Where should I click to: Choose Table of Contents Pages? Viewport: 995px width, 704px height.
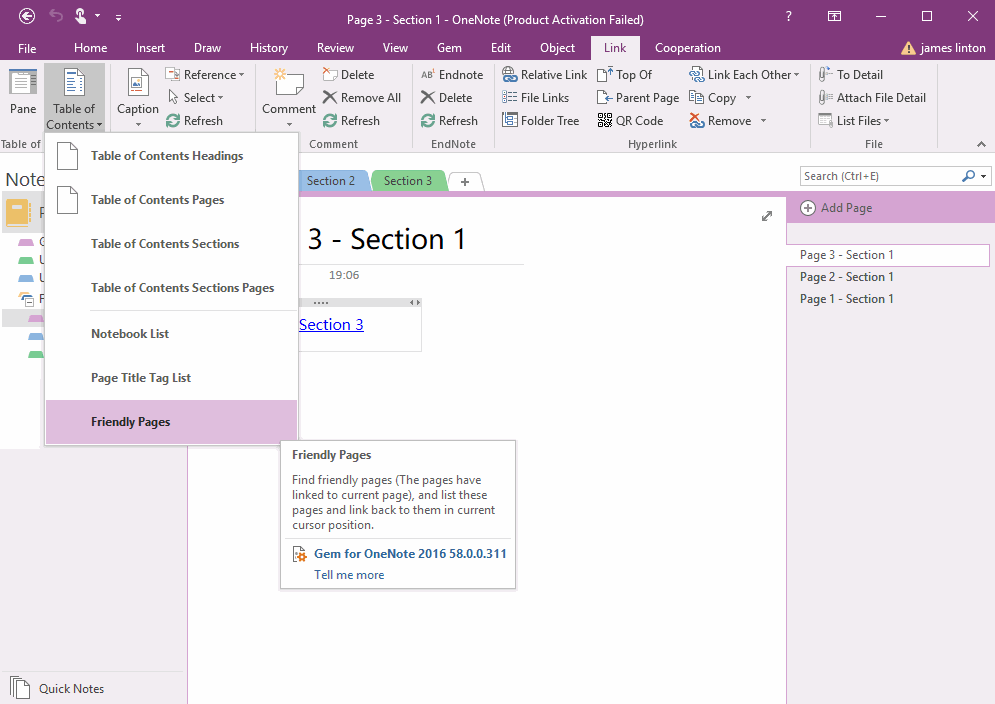pos(171,200)
